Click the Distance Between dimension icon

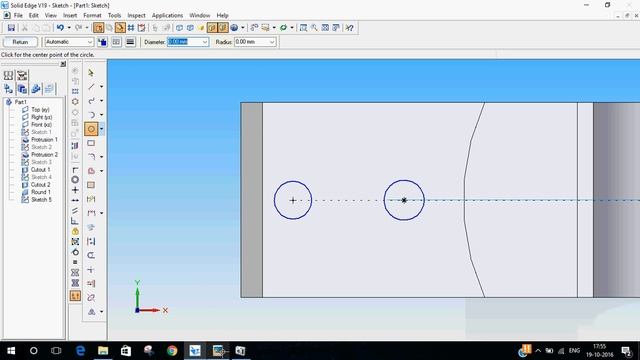pos(91,213)
